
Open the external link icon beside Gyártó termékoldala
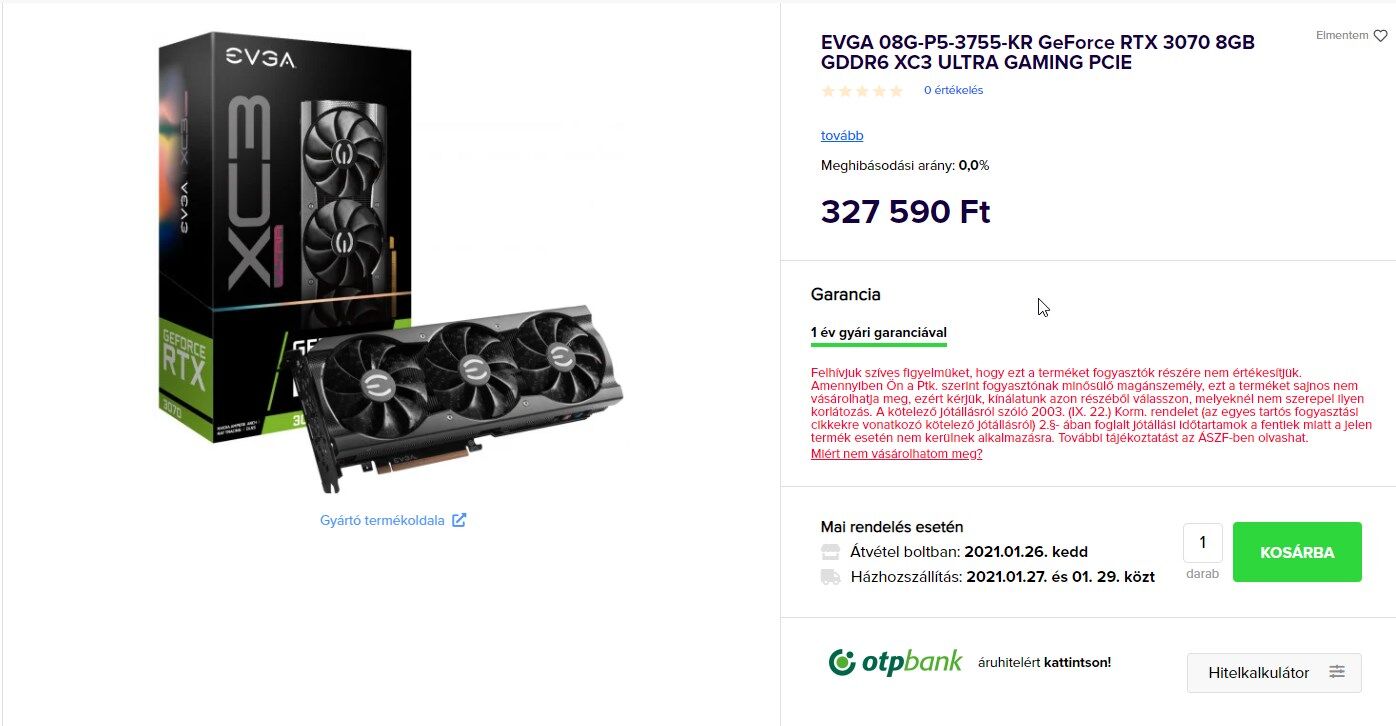coord(459,520)
